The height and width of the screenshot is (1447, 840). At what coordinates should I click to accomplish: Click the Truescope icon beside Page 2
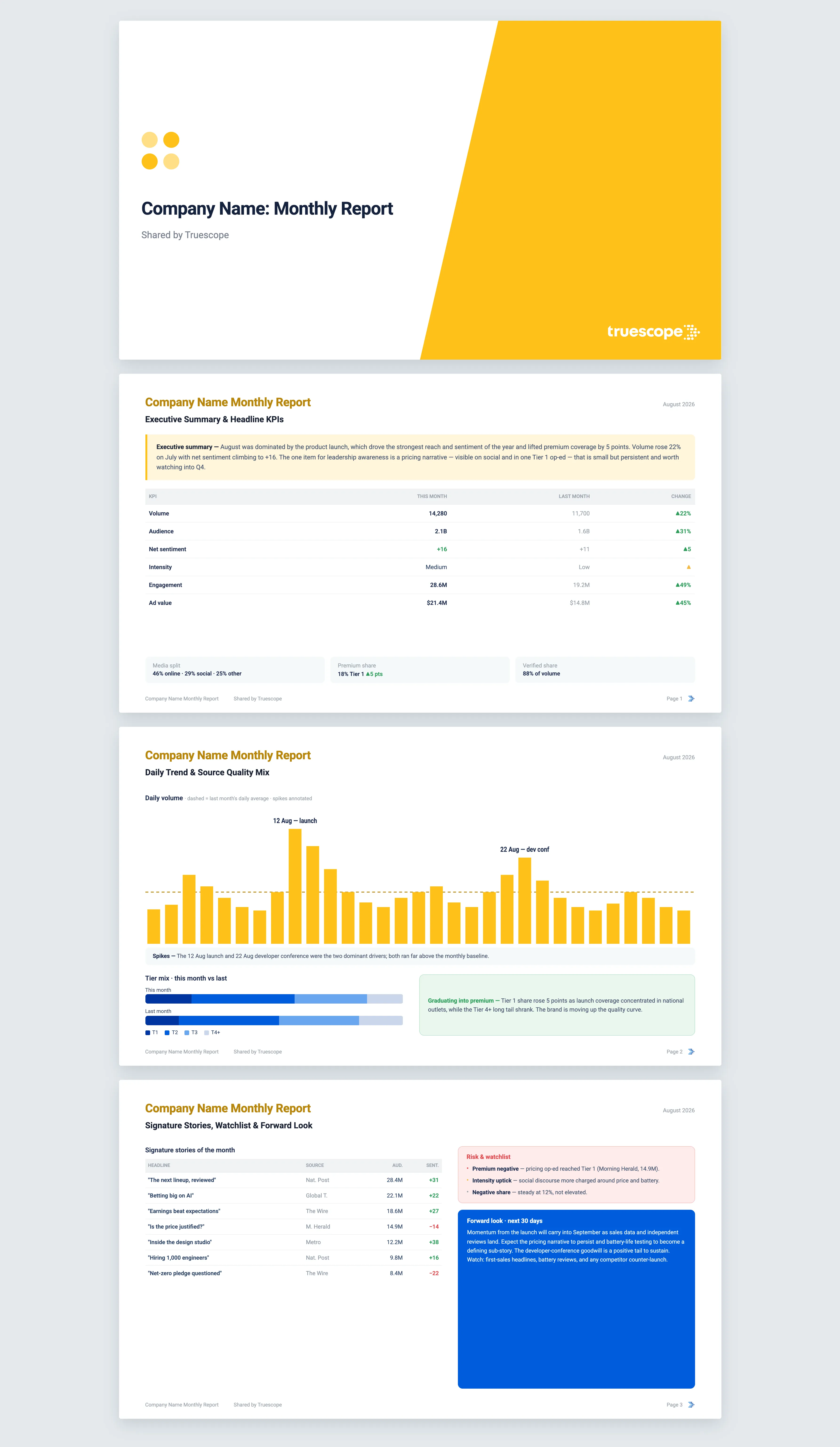691,1052
